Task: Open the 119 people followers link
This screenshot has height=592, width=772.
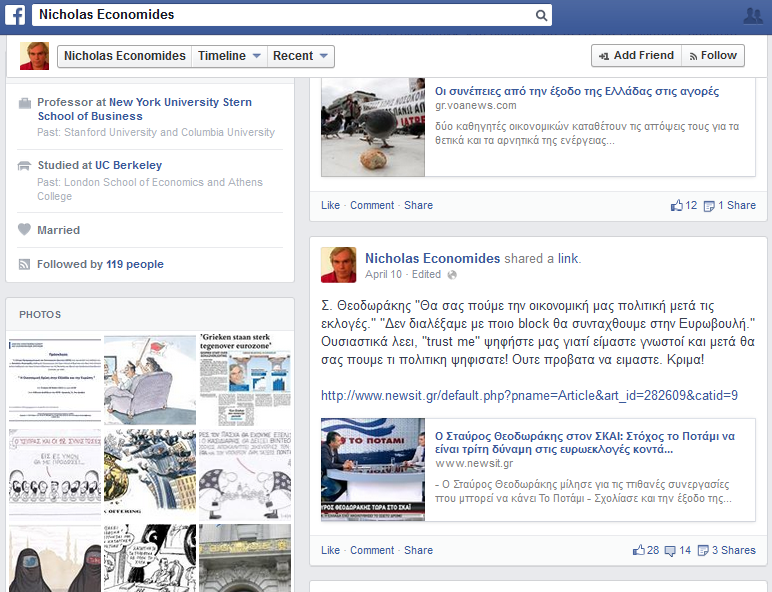Action: 135,264
